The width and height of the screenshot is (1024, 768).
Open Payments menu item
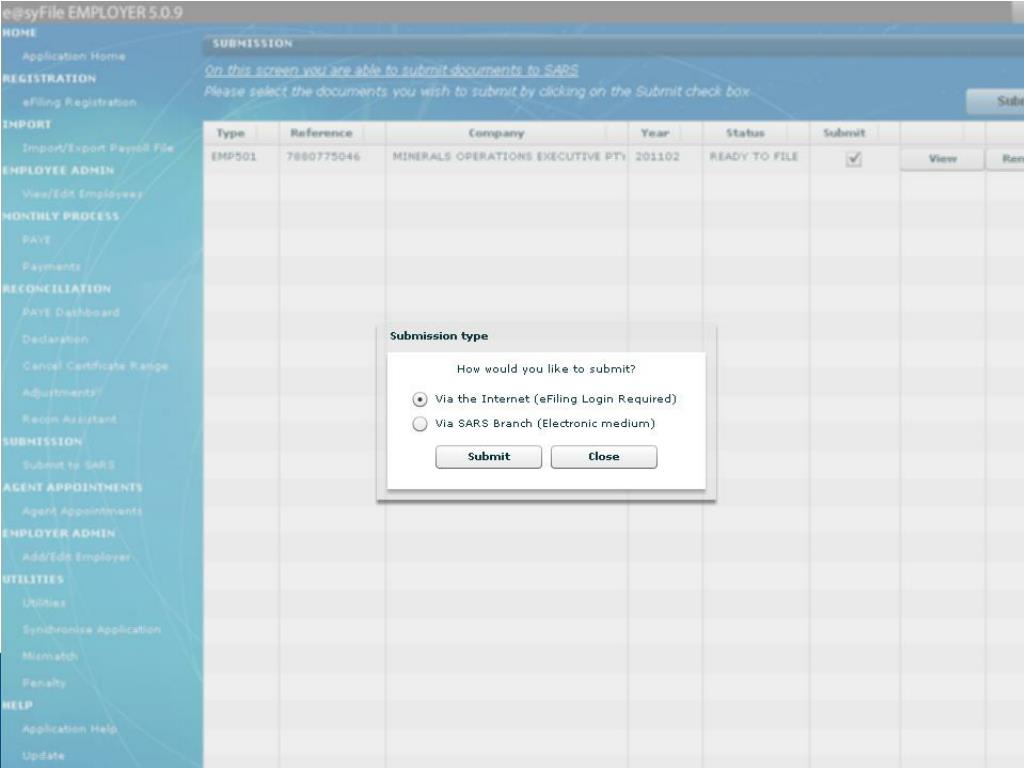tap(52, 266)
